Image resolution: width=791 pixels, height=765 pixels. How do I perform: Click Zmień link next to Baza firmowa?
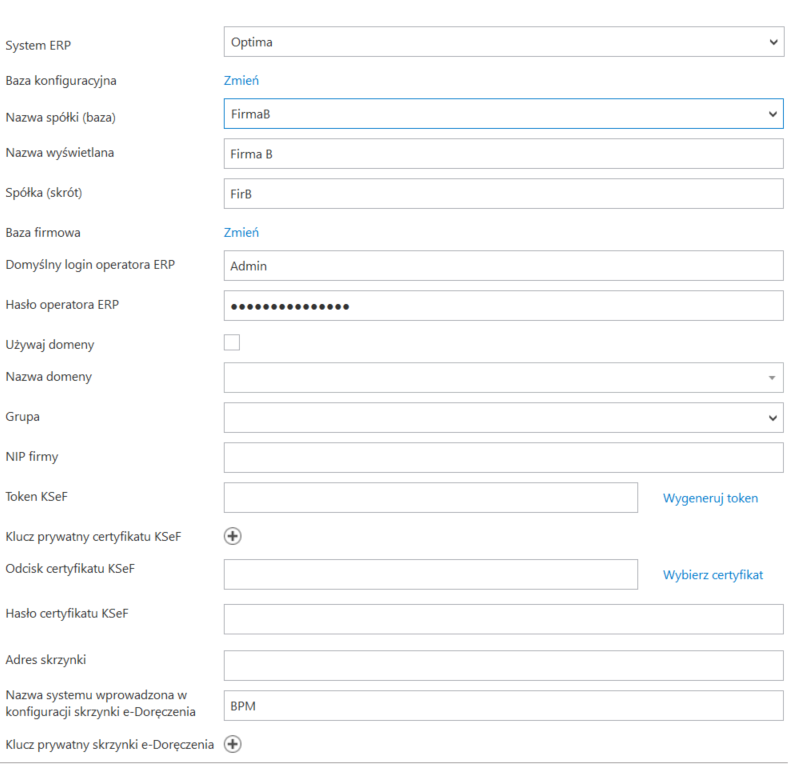[241, 232]
